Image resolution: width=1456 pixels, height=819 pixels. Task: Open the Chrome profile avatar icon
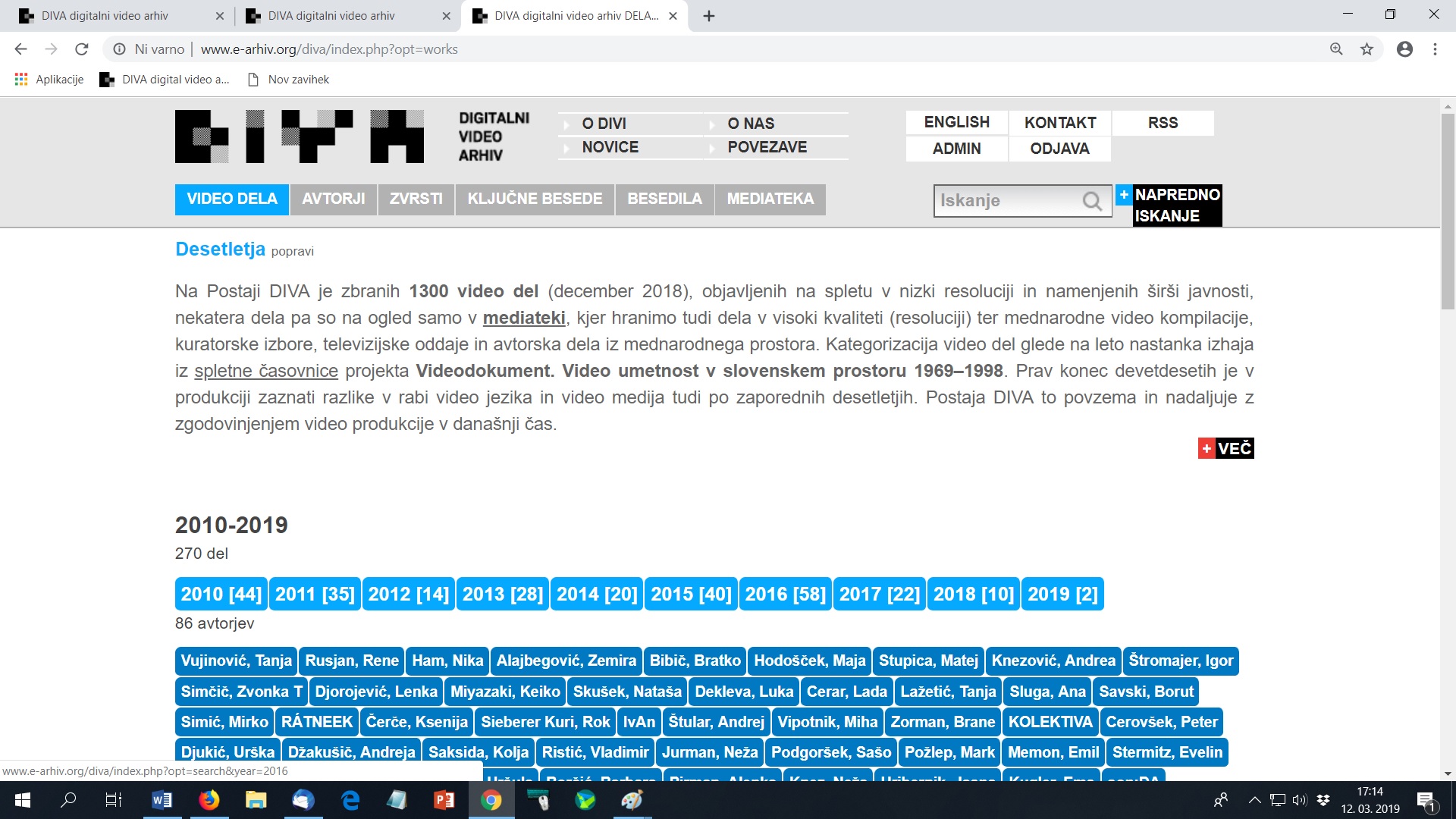pos(1404,49)
